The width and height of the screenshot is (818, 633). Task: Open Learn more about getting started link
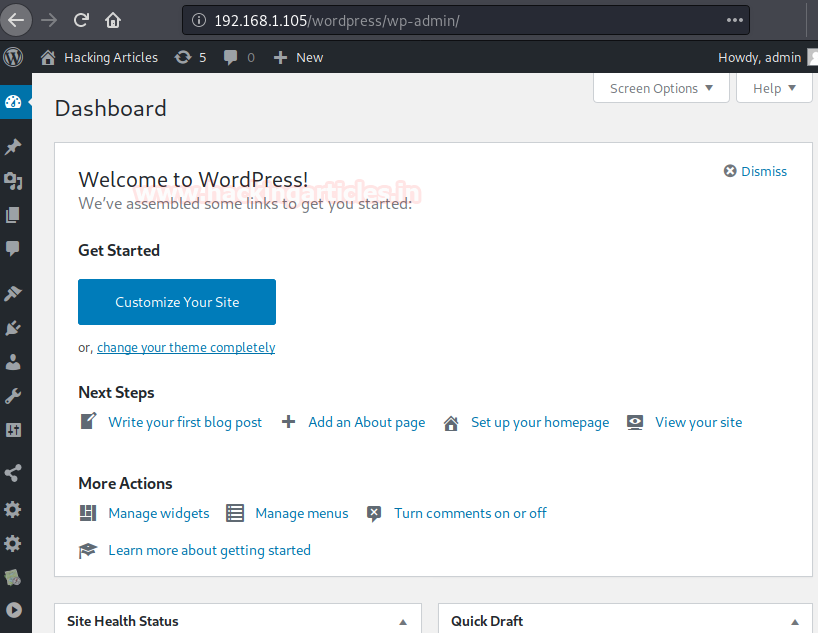(209, 551)
